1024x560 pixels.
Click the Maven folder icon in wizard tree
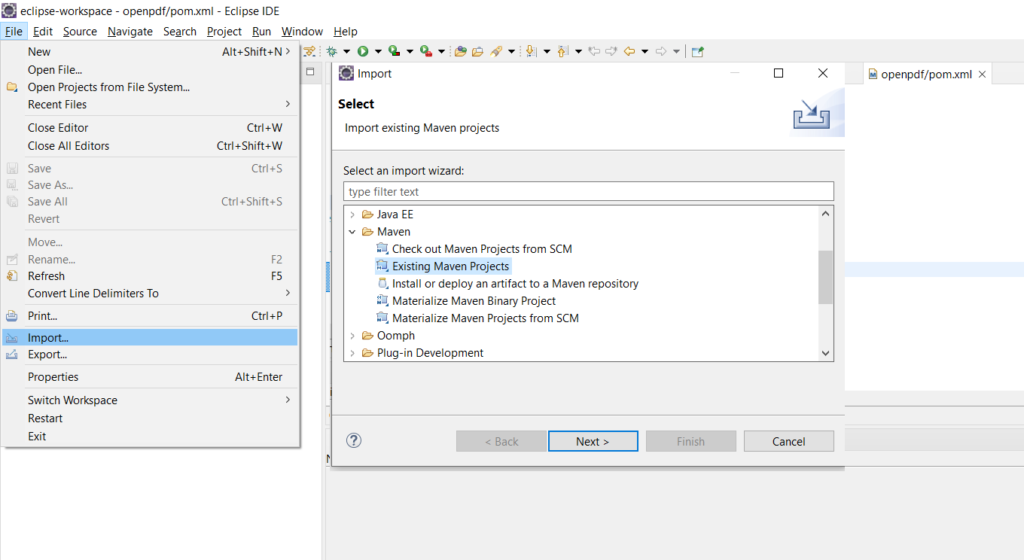(368, 232)
